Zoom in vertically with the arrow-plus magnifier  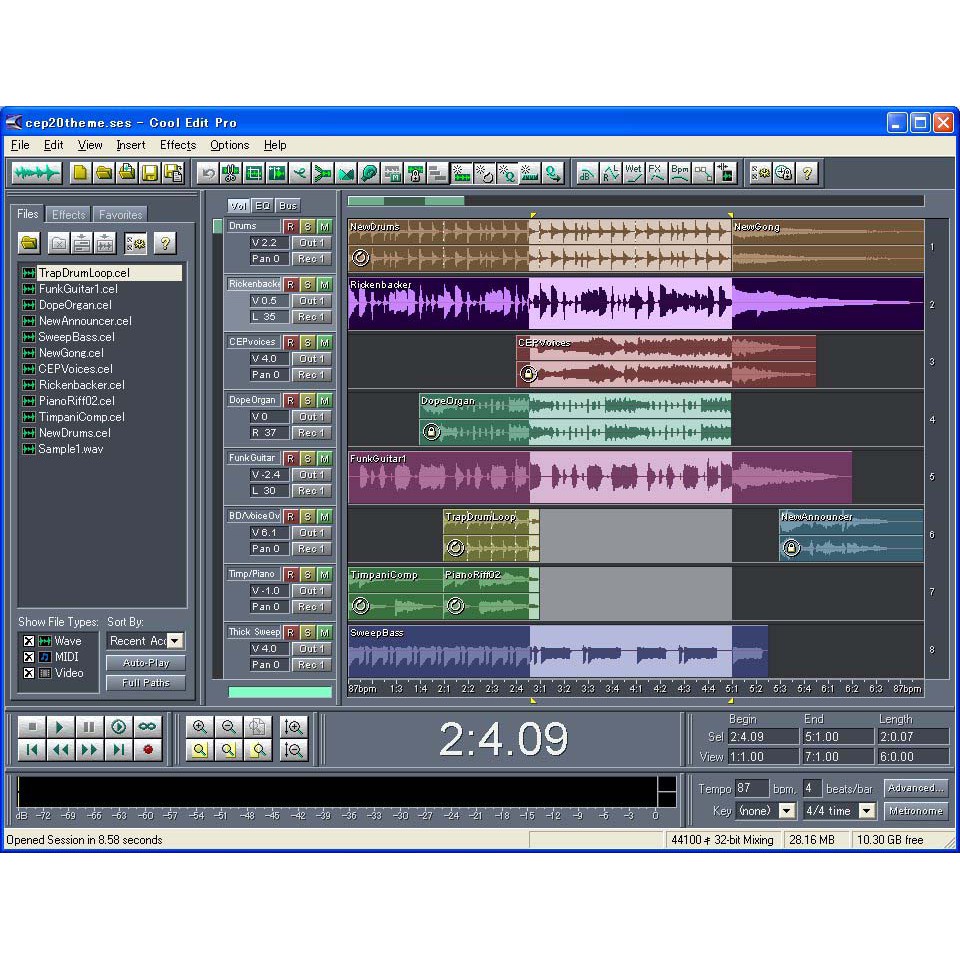click(x=293, y=727)
